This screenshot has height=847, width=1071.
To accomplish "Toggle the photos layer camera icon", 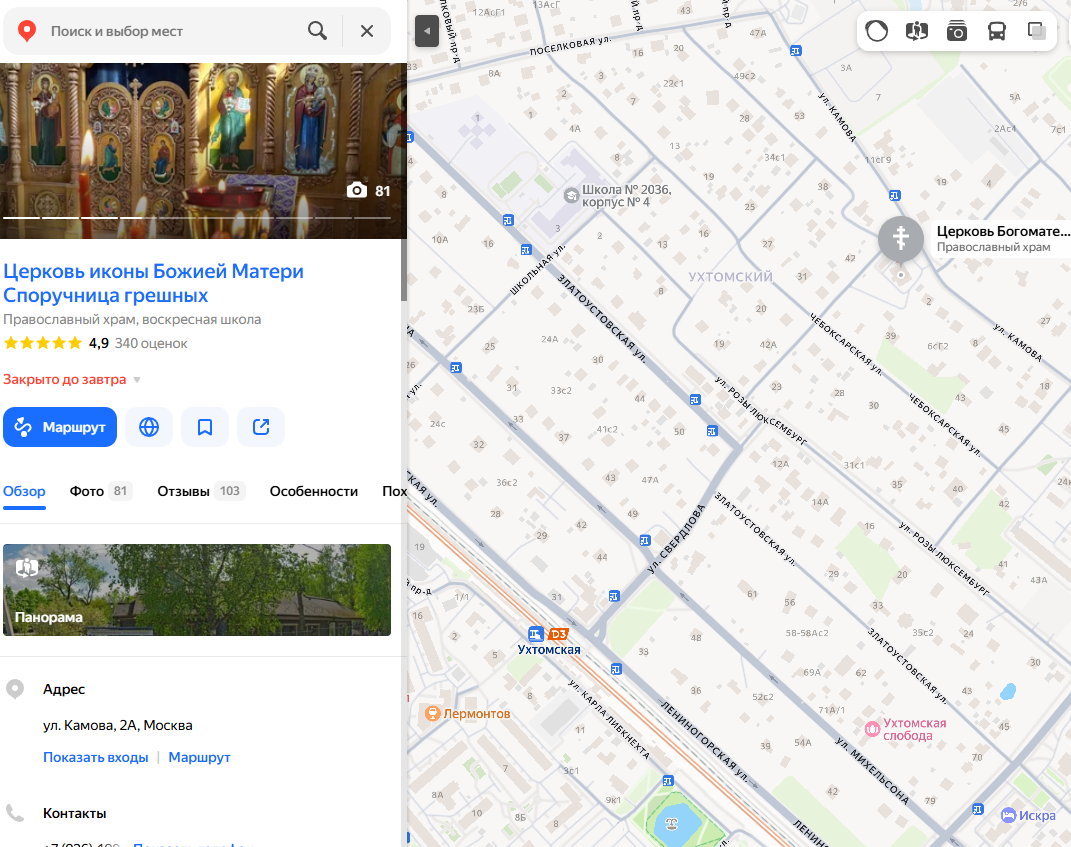I will tap(957, 31).
